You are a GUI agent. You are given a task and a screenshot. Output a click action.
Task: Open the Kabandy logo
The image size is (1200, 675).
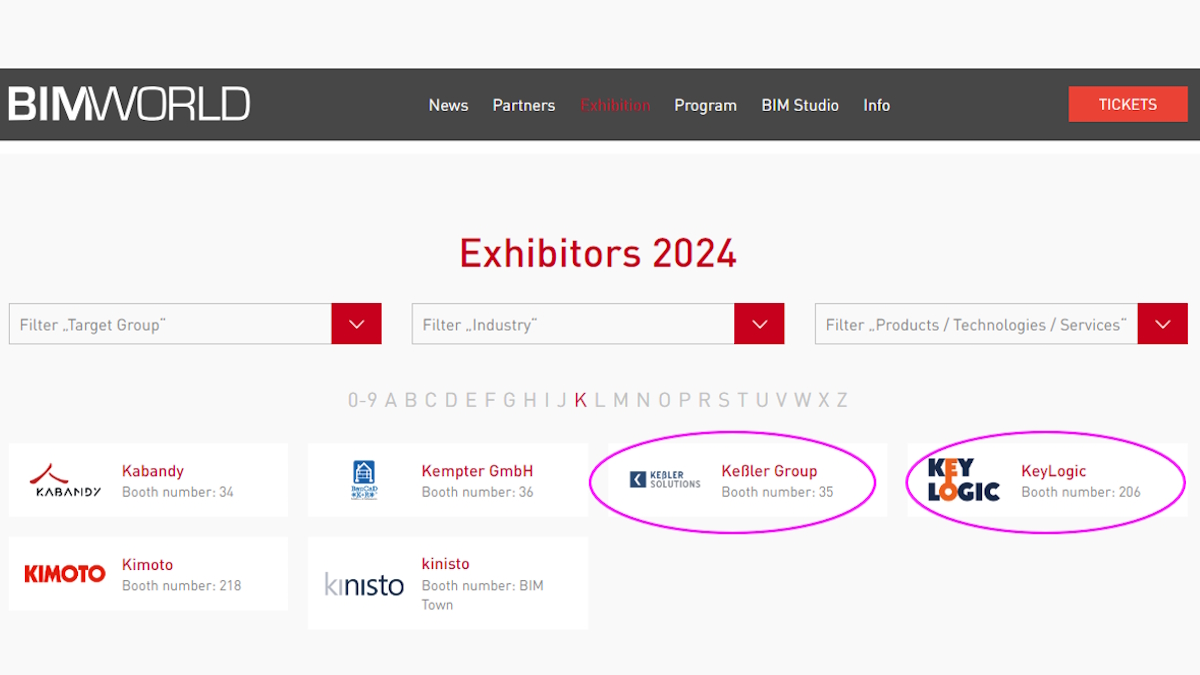[66, 480]
